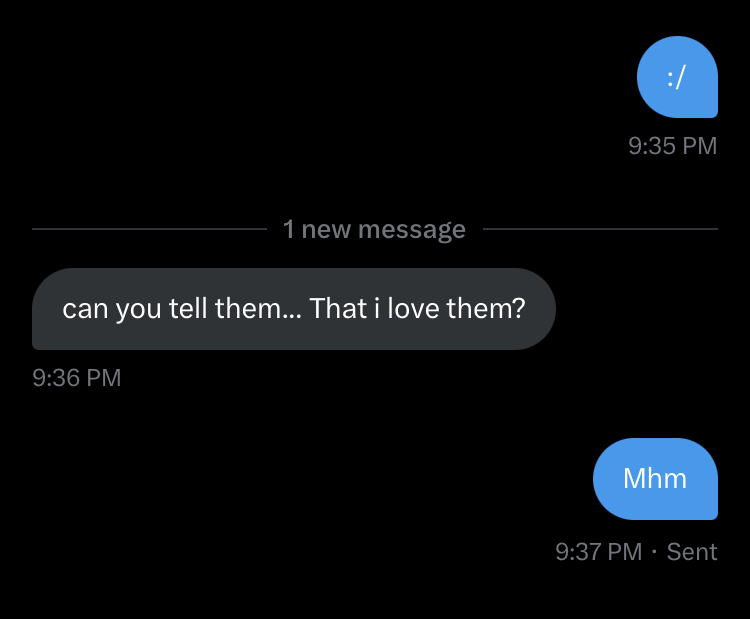Screen dimensions: 750x619
Task: Click the ellipsis in the received message
Action: 293,312
